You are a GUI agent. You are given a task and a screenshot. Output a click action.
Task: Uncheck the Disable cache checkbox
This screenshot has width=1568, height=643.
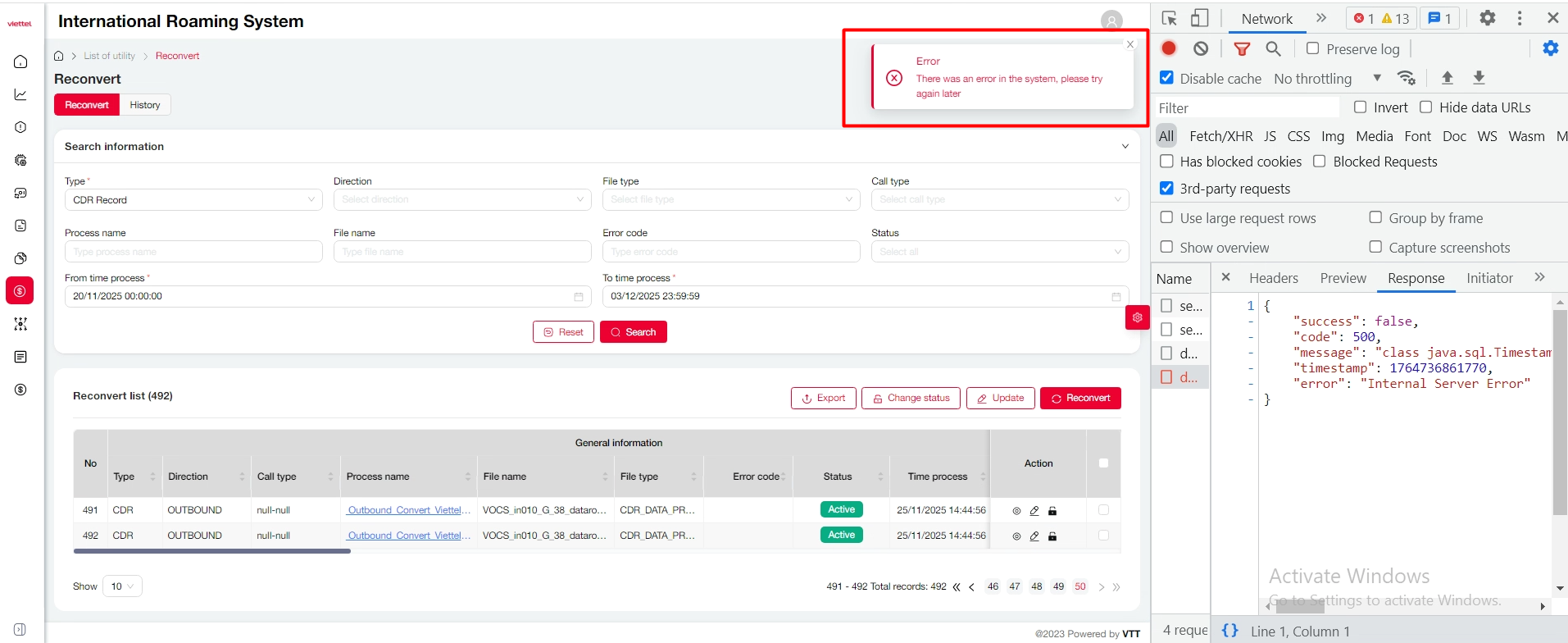(1166, 78)
